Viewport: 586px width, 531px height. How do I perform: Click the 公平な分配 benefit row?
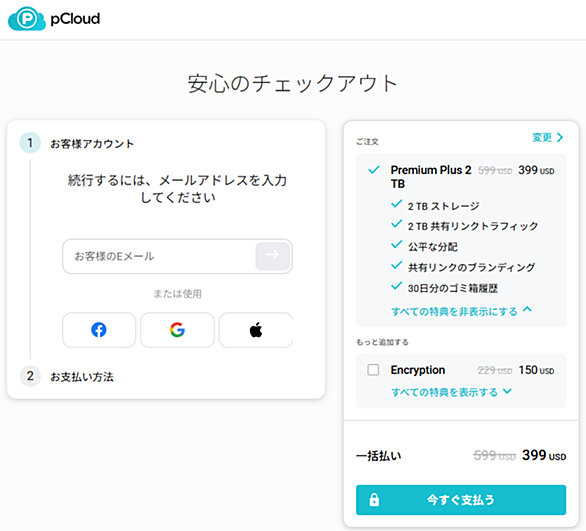coord(425,247)
